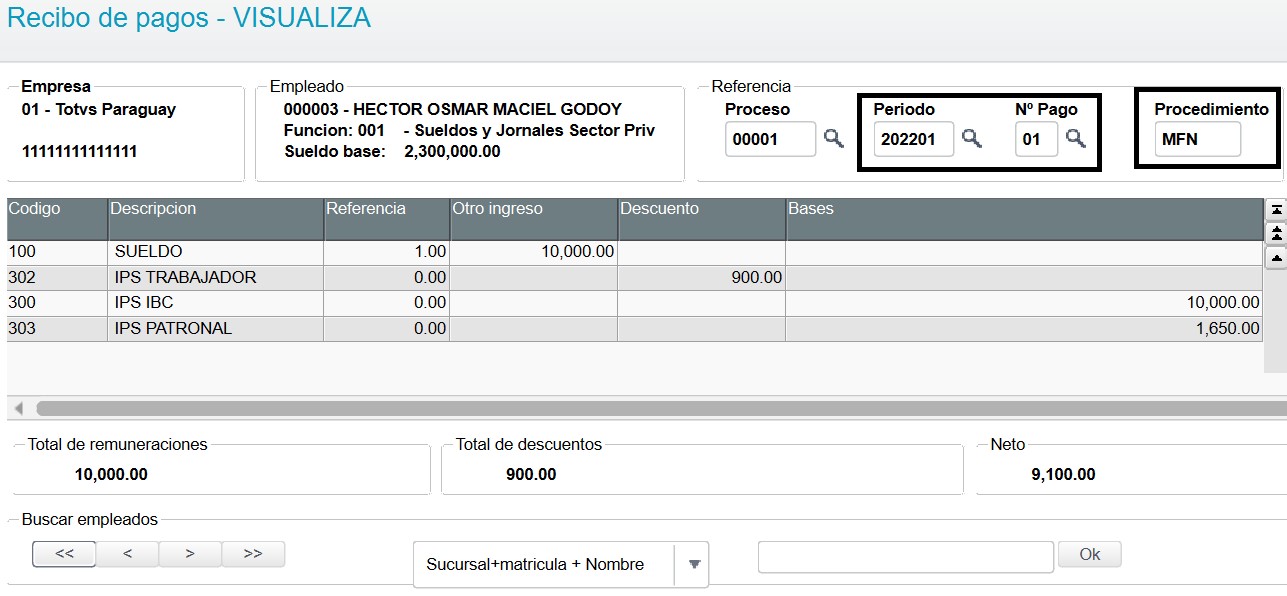Click the 10,000.00 Otro ingreso cell of SUELDO
The width and height of the screenshot is (1287, 596).
click(x=533, y=252)
